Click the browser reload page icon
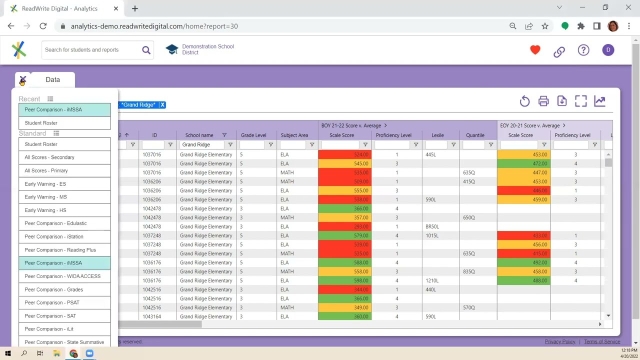This screenshot has width=640, height=360. 43,26
